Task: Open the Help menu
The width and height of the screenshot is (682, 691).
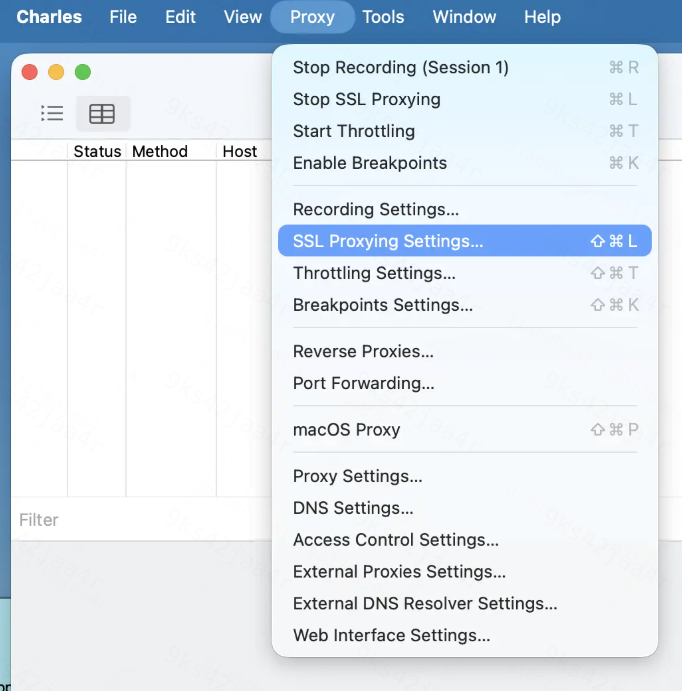Action: point(542,17)
